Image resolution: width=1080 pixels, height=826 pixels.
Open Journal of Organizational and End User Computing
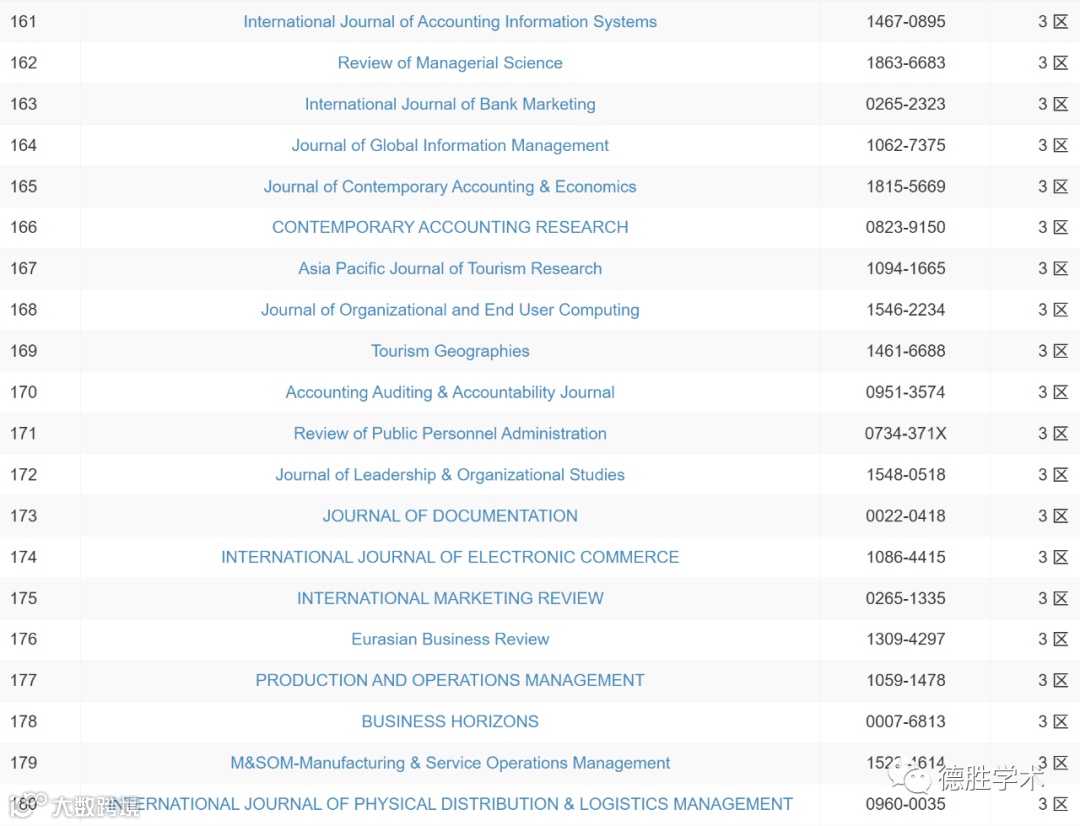tap(450, 310)
